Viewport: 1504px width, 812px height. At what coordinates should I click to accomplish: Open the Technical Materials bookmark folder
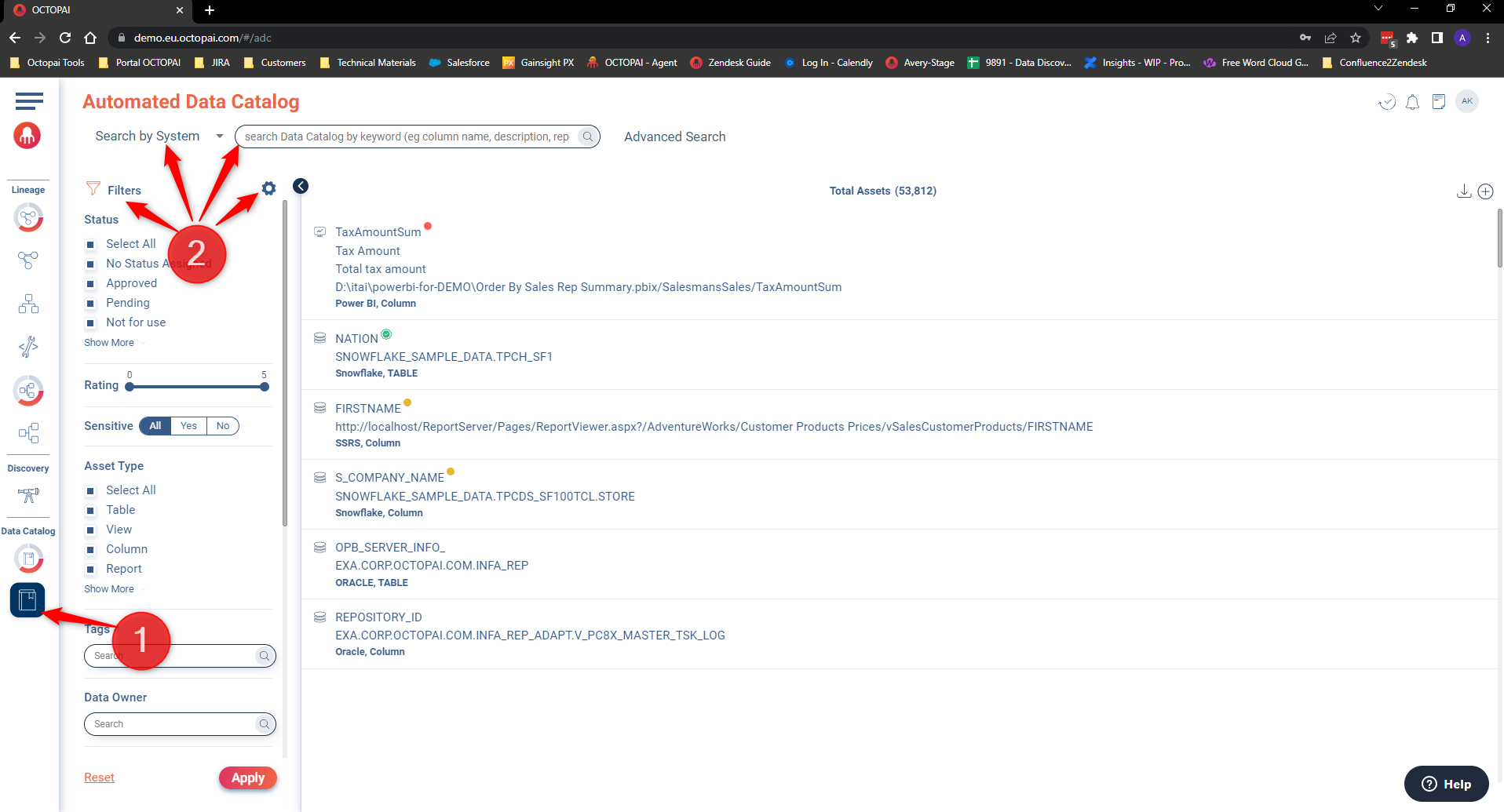[368, 63]
